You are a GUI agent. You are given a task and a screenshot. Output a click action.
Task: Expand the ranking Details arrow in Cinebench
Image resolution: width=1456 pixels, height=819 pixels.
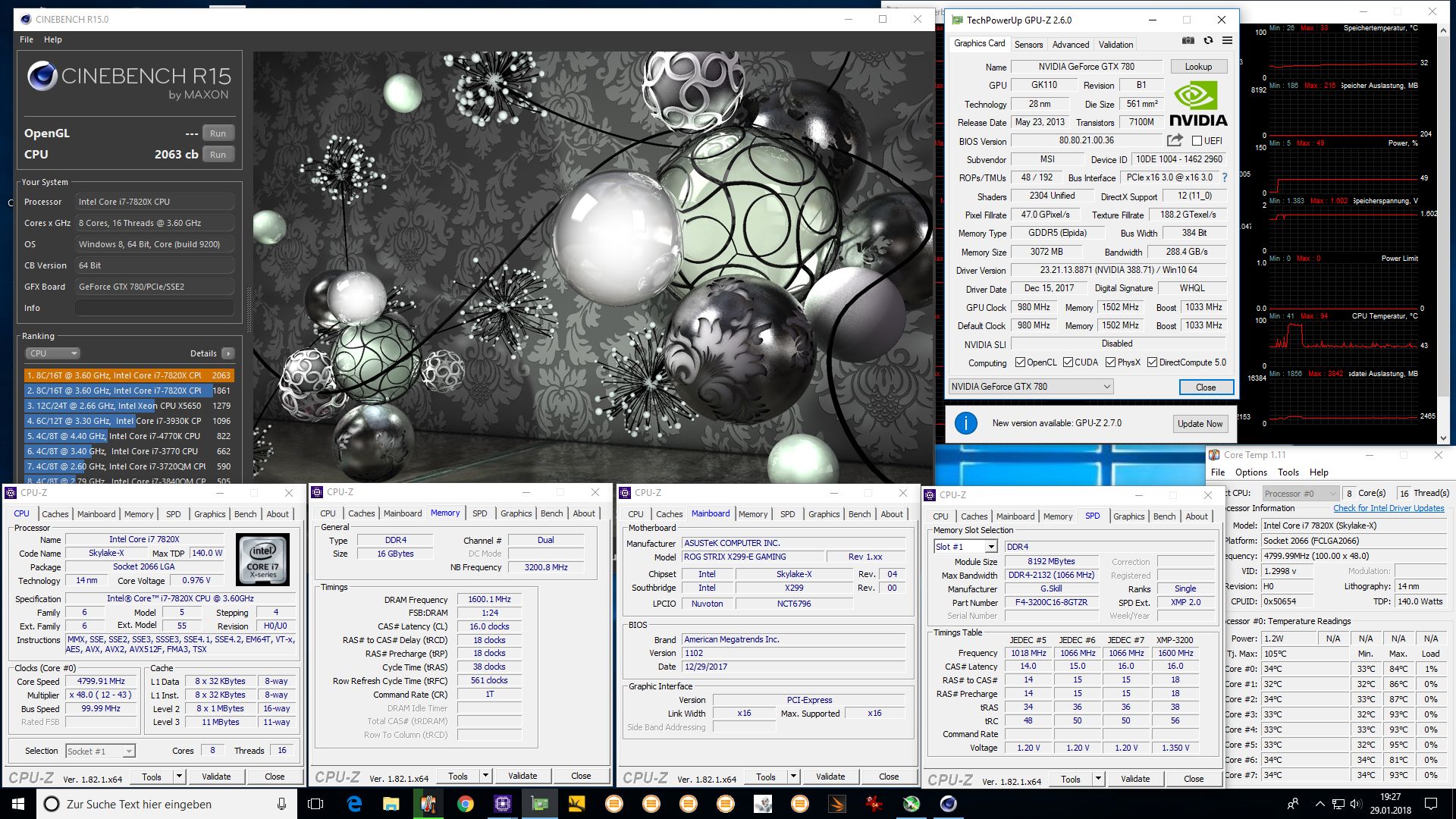pos(228,353)
